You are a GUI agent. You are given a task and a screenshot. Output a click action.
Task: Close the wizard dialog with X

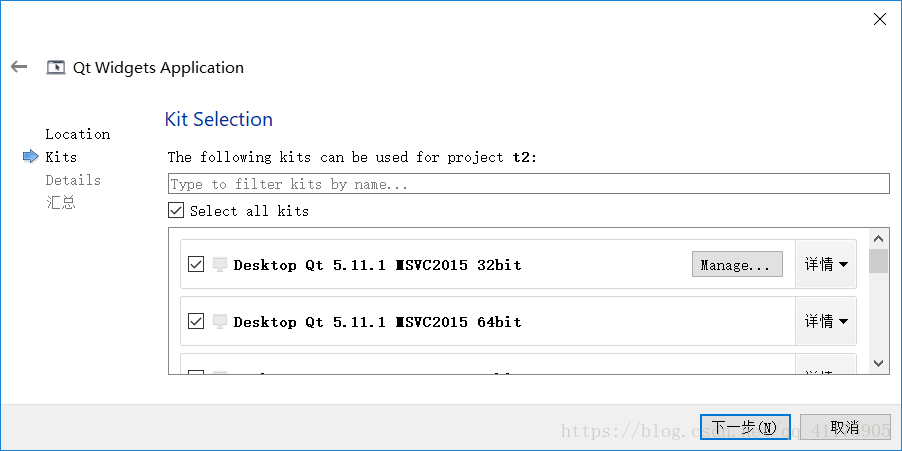880,19
